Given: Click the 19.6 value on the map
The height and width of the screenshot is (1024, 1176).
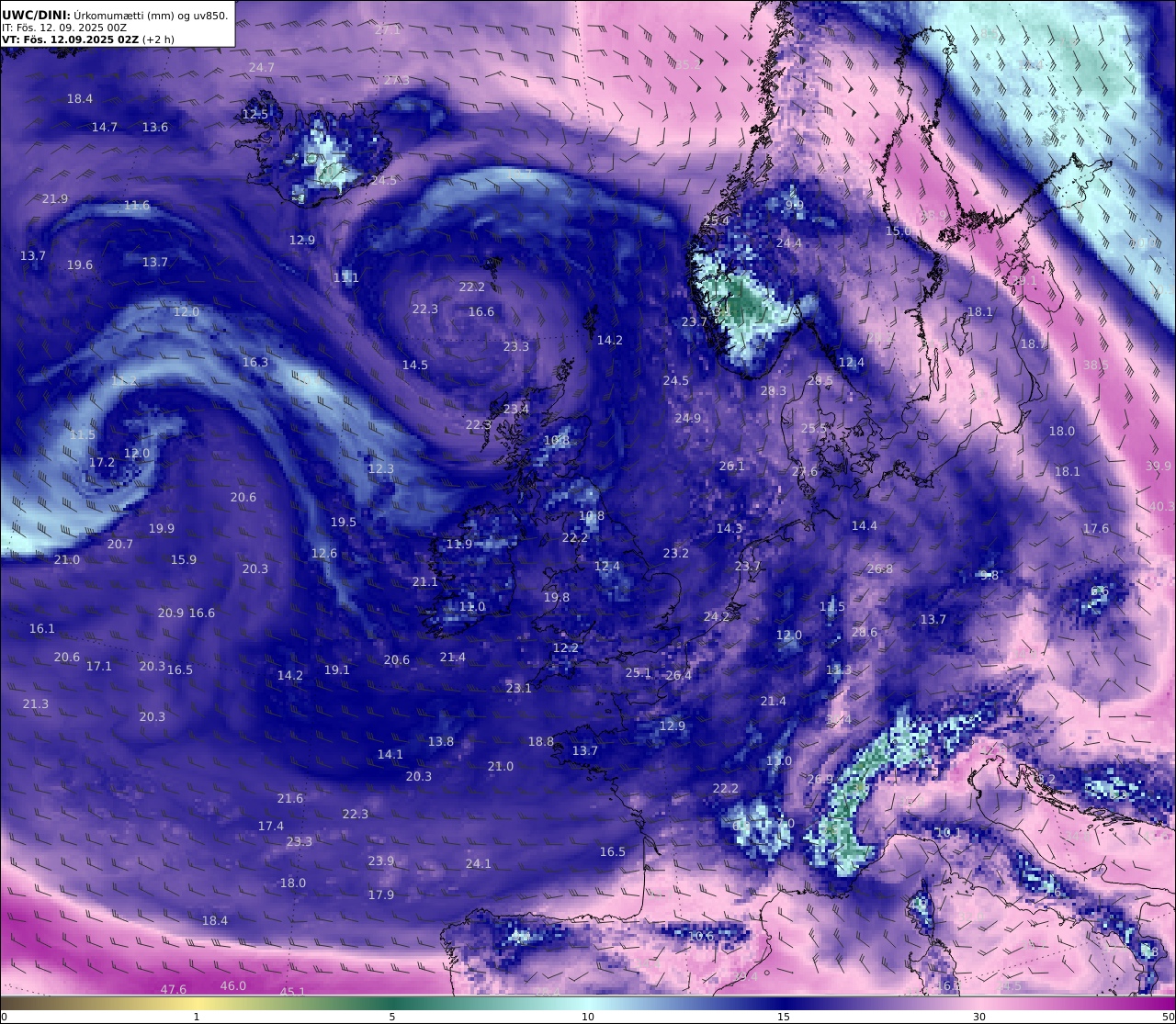Looking at the screenshot, I should point(80,265).
